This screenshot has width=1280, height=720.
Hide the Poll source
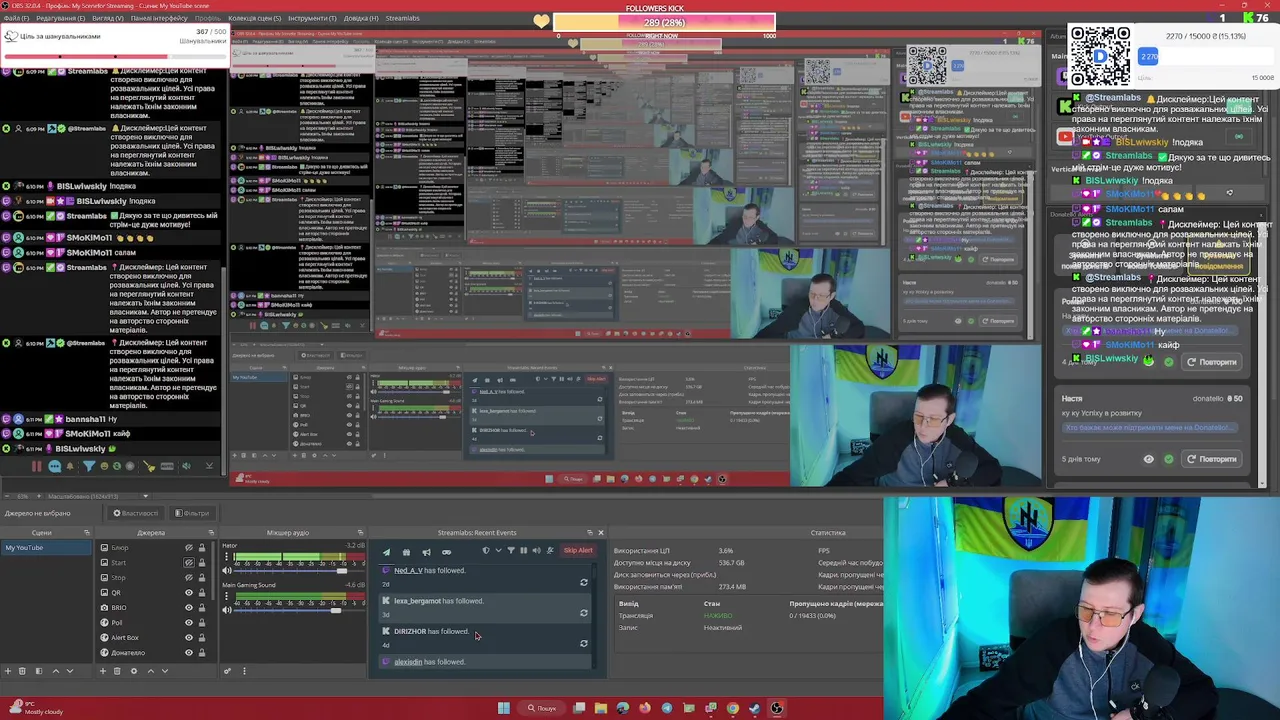click(x=188, y=623)
